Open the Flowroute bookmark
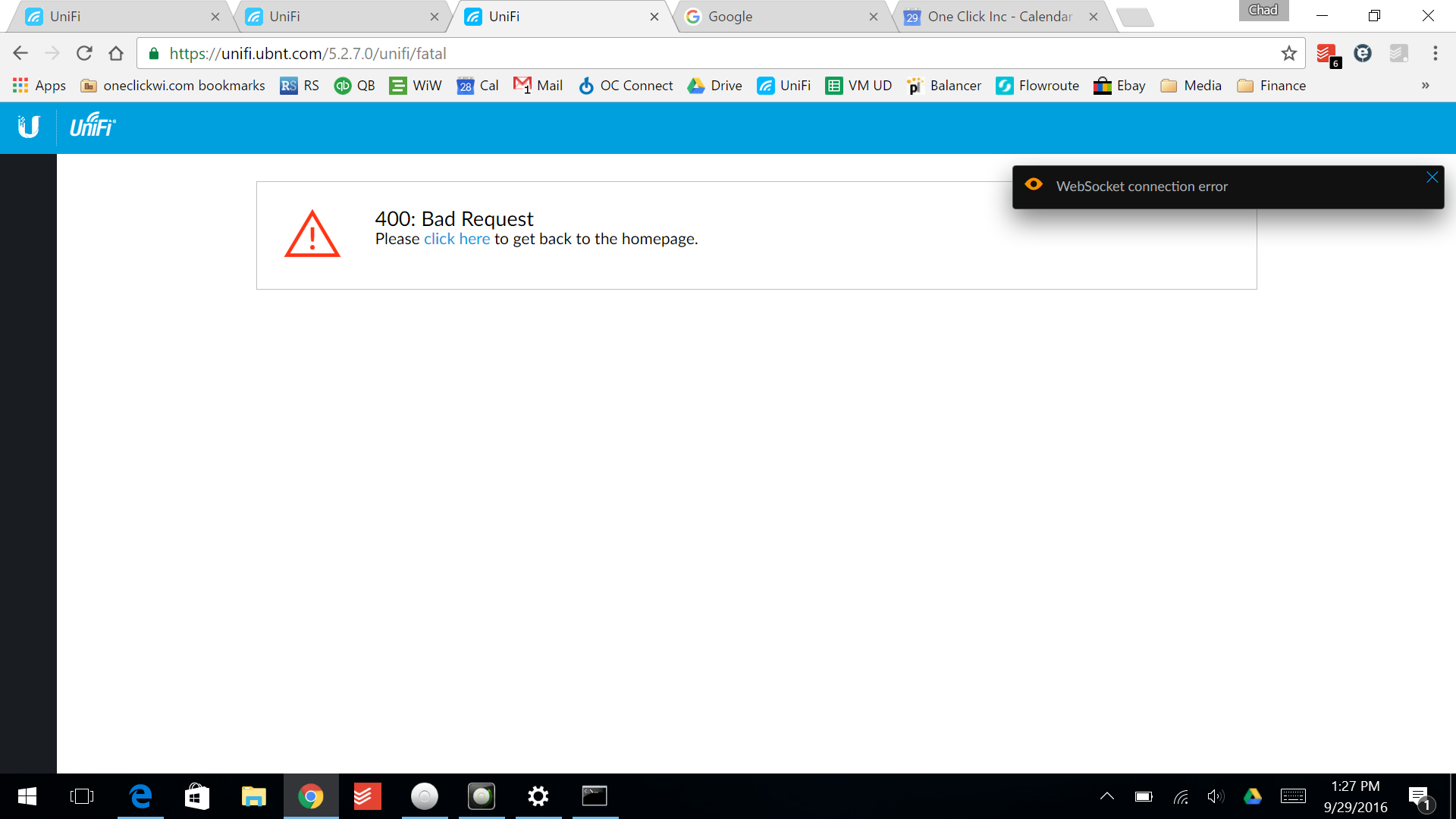1456x819 pixels. pyautogui.click(x=1037, y=86)
